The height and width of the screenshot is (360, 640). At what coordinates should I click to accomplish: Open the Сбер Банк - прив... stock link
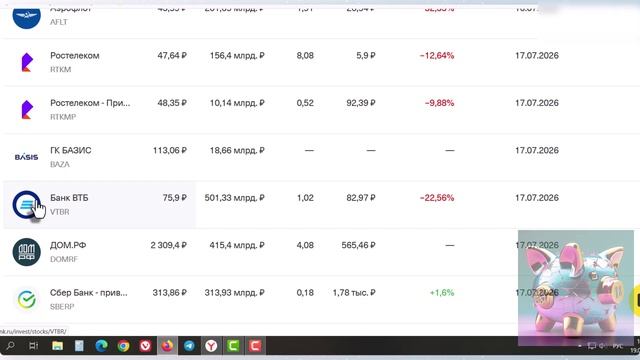pyautogui.click(x=89, y=293)
